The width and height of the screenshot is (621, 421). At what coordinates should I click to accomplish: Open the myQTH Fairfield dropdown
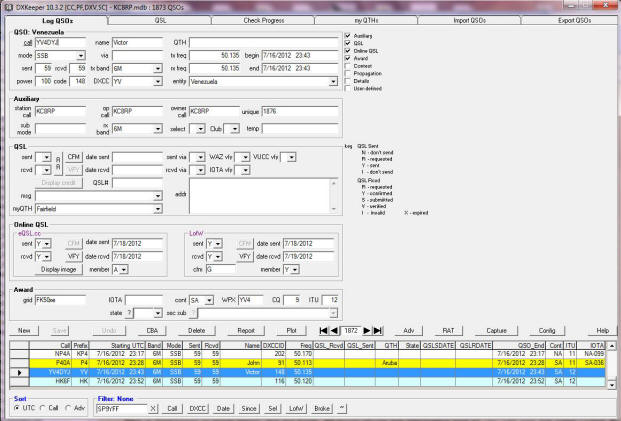point(158,209)
